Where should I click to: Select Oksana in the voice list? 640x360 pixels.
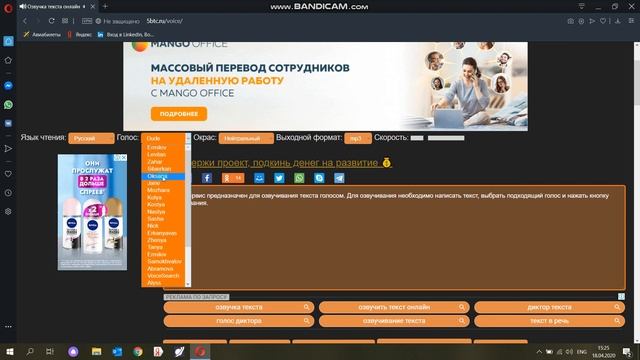[163, 176]
